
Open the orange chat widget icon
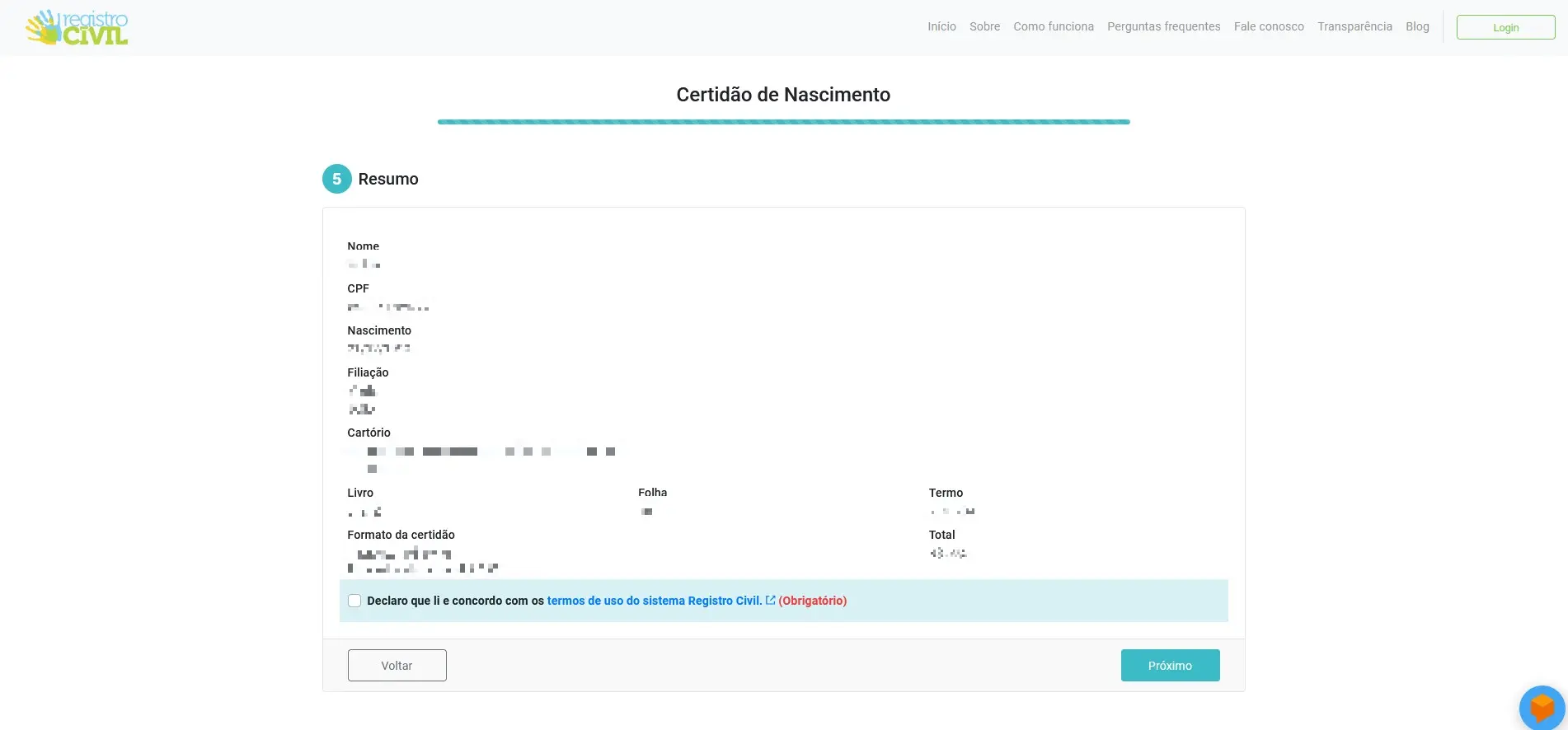[x=1542, y=708]
